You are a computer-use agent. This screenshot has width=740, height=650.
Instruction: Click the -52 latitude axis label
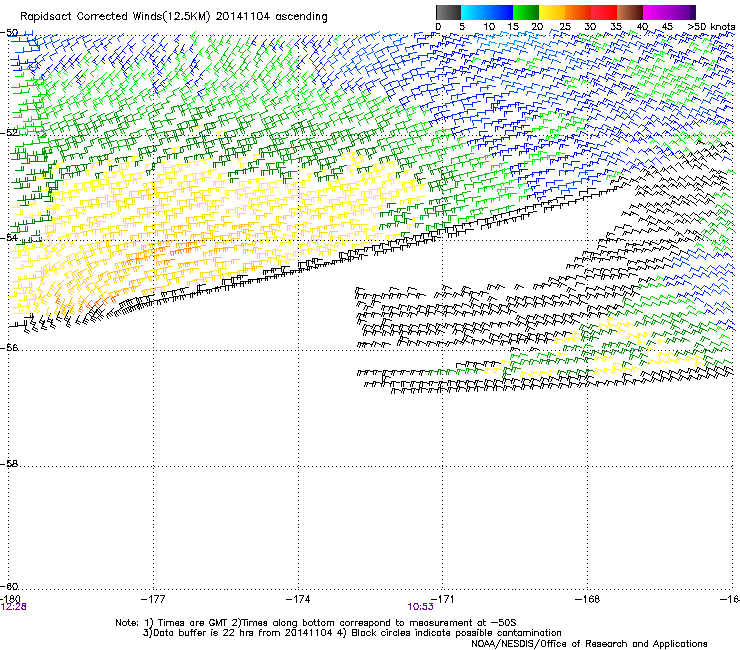9,133
